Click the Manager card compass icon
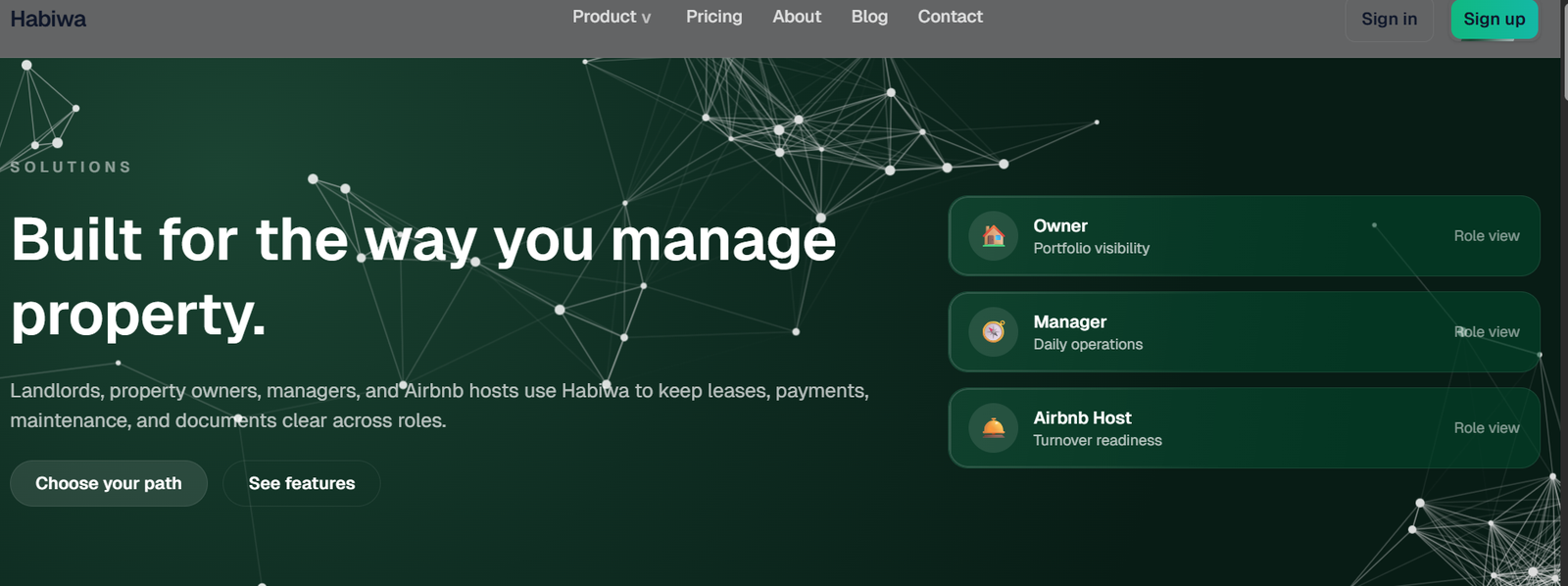1568x586 pixels. (x=994, y=332)
